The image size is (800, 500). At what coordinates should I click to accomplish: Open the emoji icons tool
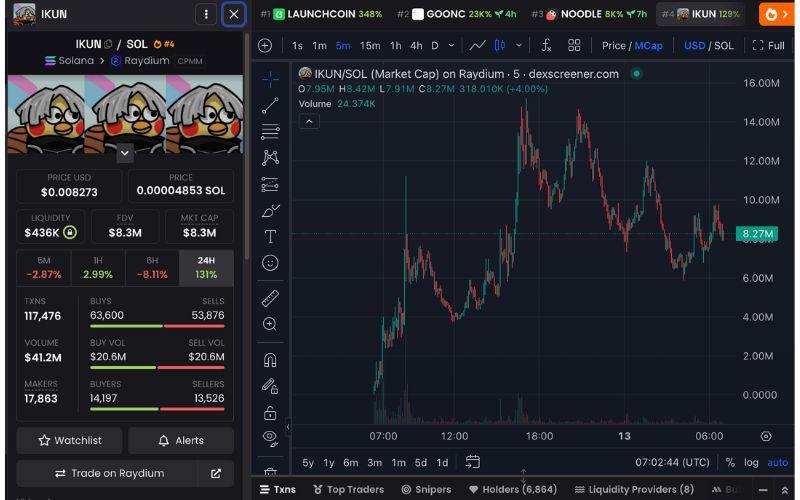point(270,263)
